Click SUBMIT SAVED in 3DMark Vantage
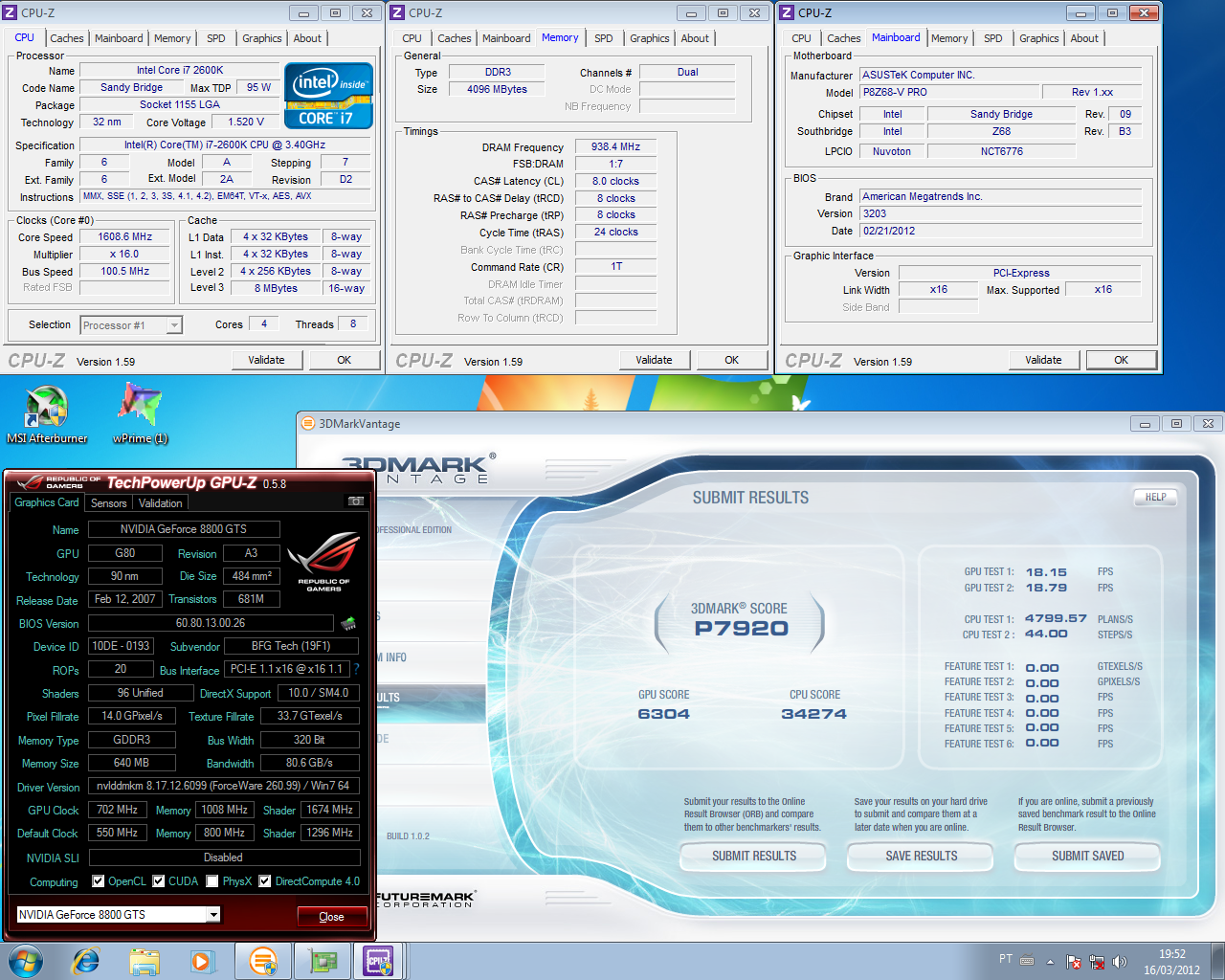Viewport: 1225px width, 980px height. 1088,856
